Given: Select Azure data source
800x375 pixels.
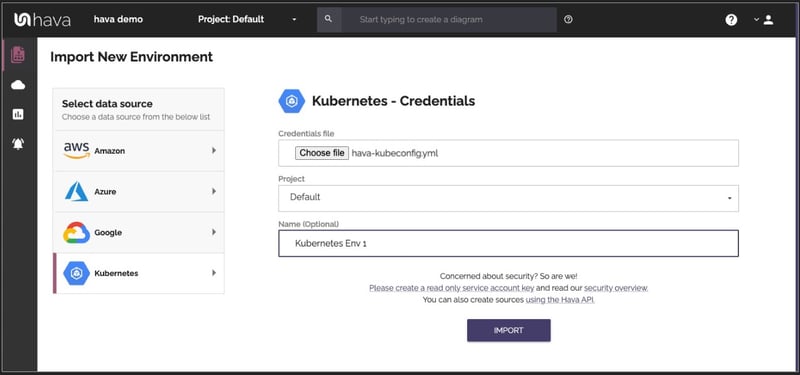Looking at the screenshot, I should (x=139, y=191).
